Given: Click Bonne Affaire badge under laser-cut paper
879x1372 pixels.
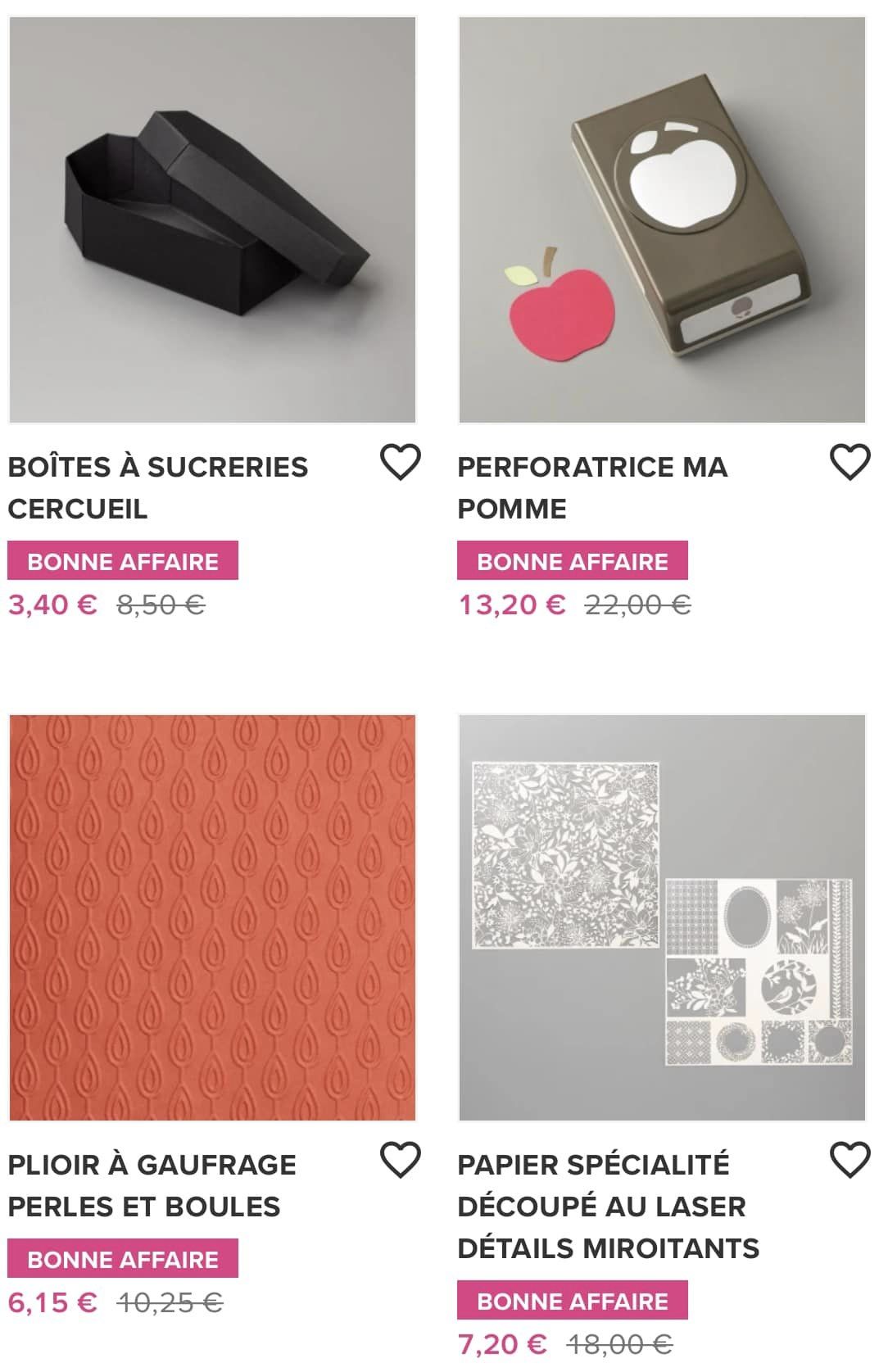Looking at the screenshot, I should [573, 1301].
